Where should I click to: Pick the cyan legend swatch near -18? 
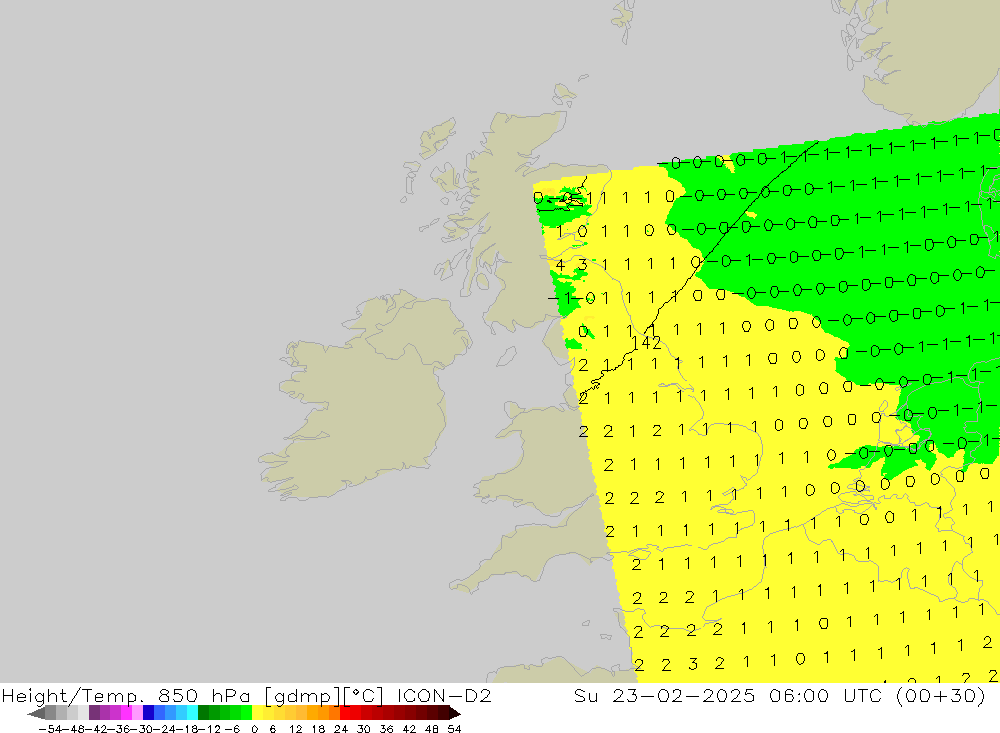point(193,713)
